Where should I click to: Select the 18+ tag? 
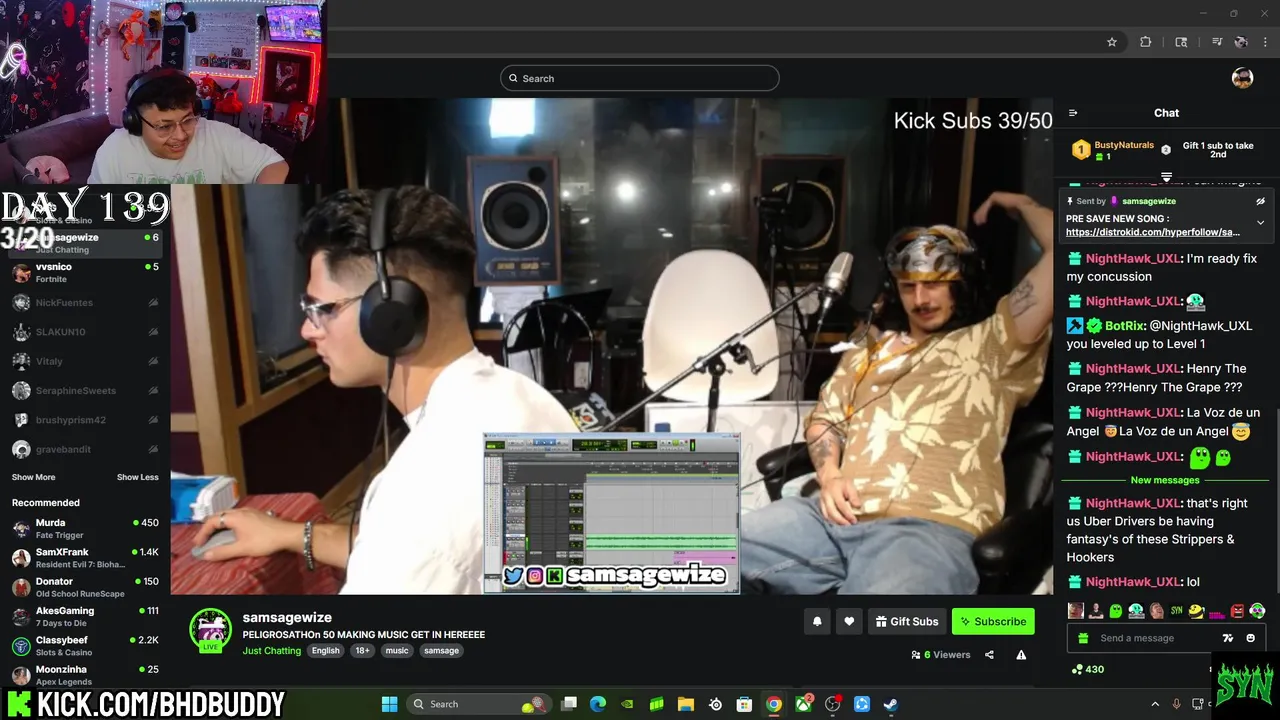pos(362,650)
